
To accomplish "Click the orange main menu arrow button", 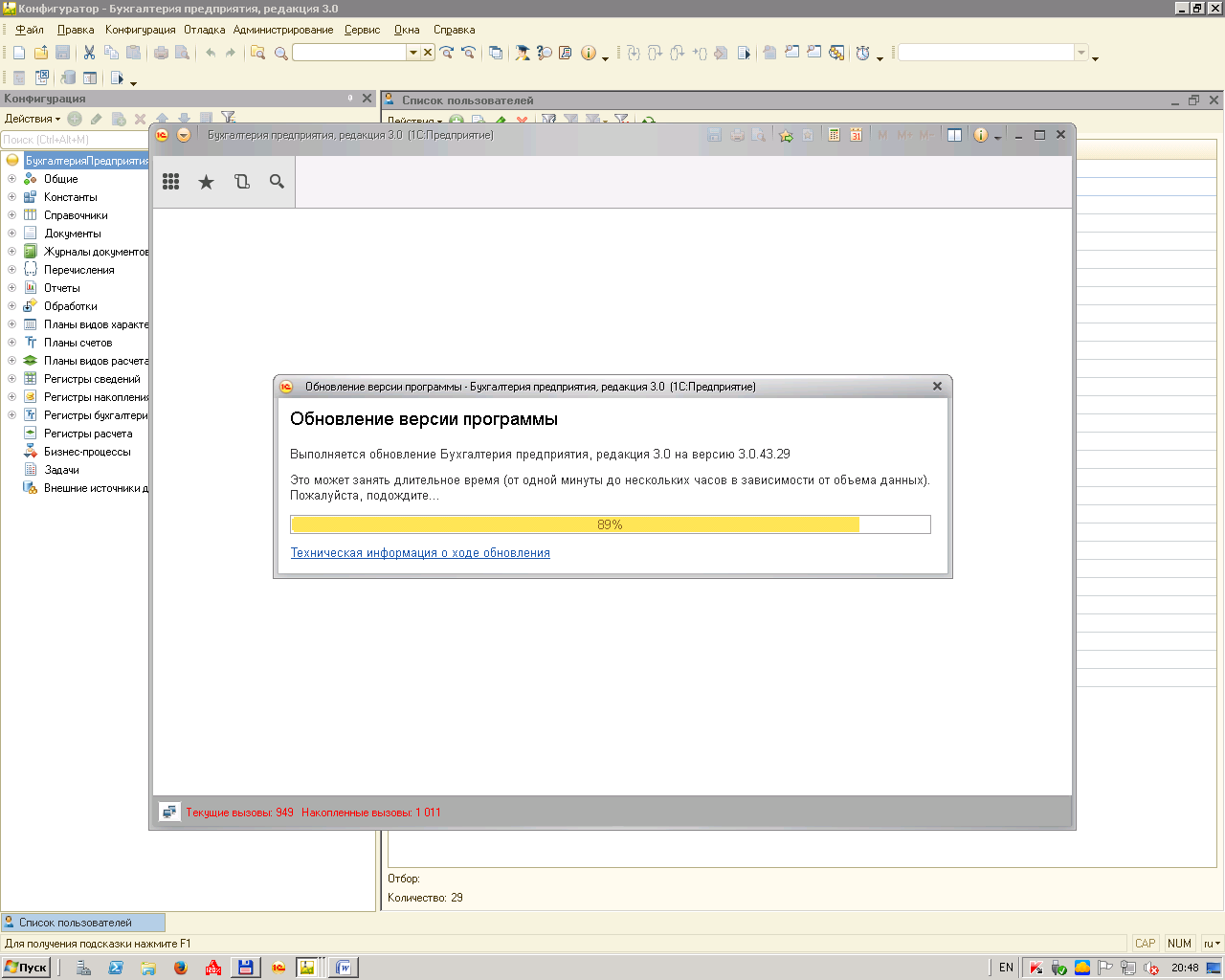I will coord(184,135).
